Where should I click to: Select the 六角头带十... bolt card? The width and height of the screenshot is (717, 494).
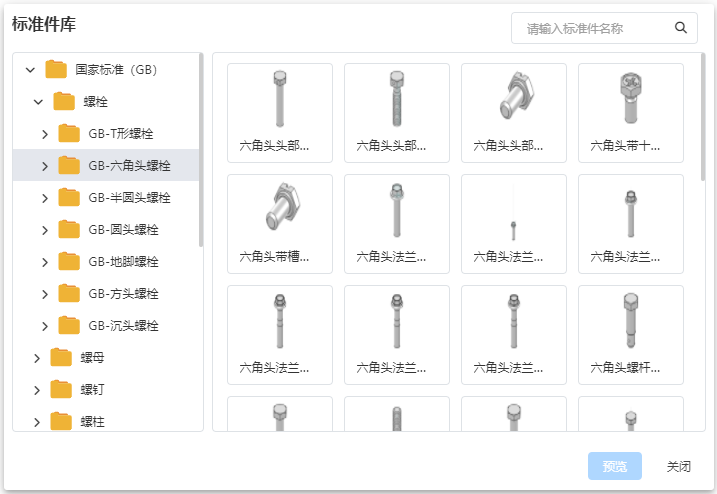pyautogui.click(x=631, y=113)
